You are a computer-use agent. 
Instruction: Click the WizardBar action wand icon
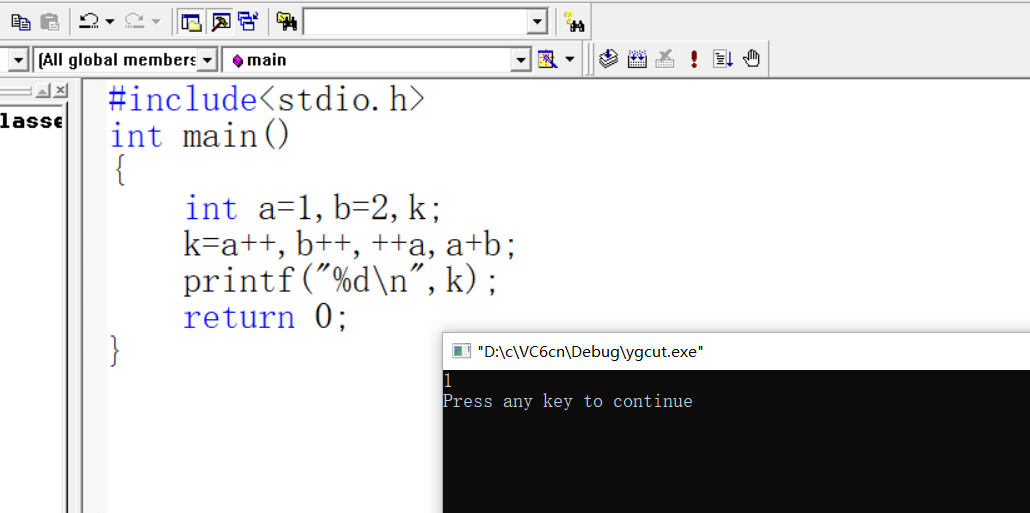[547, 60]
